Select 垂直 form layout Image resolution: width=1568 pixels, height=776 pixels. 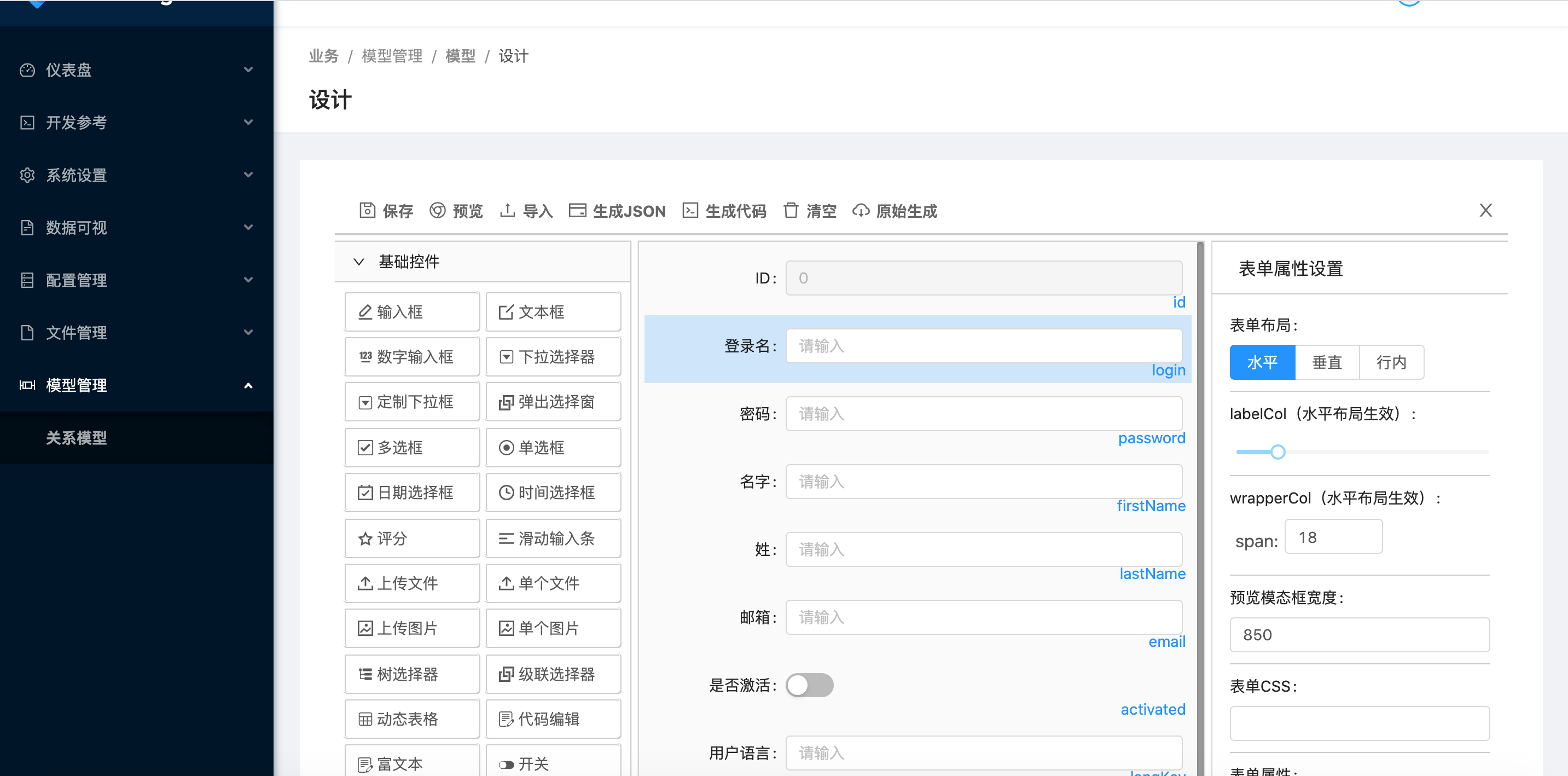(1327, 362)
